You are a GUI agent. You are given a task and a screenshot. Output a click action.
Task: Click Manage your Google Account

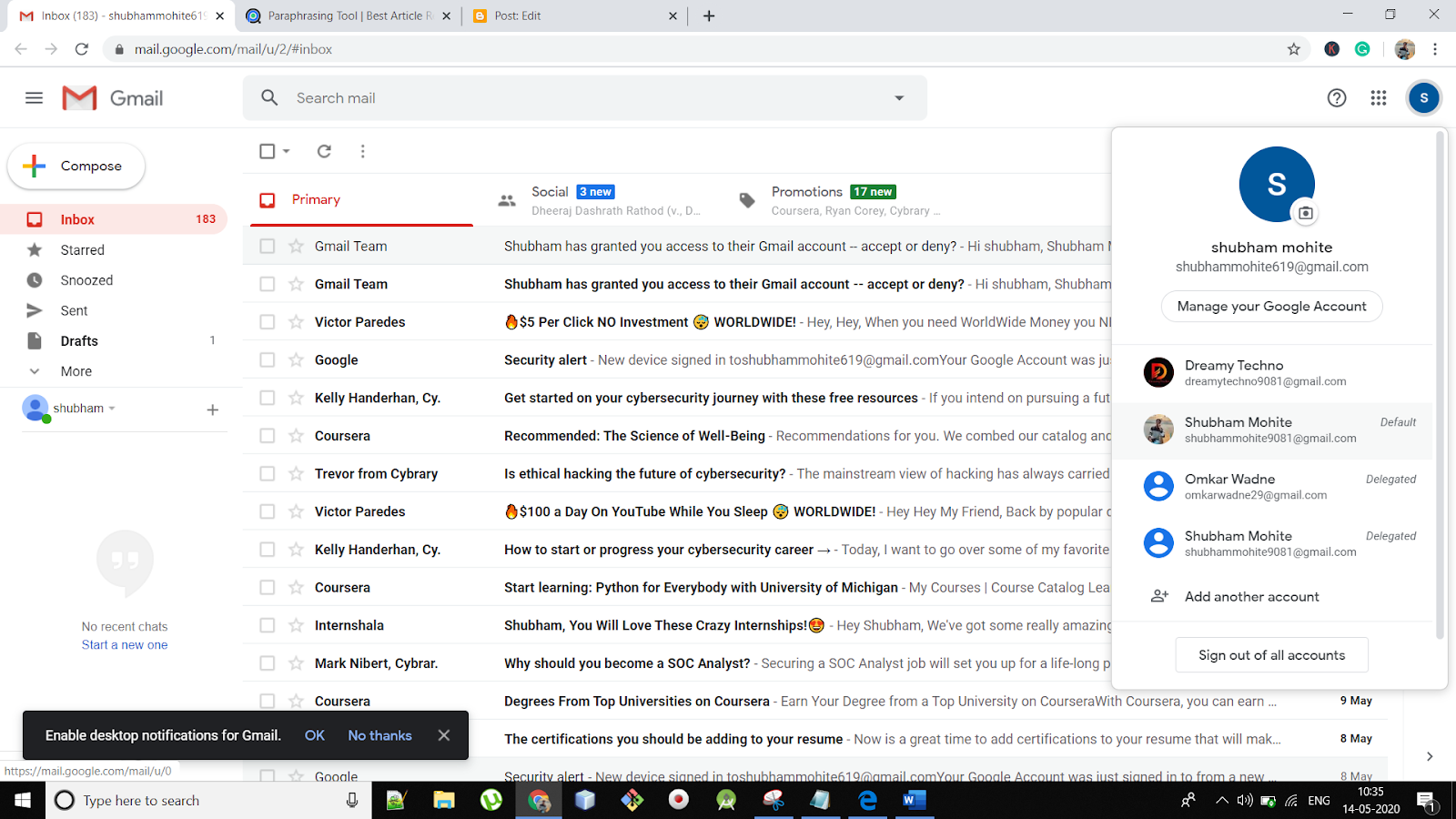[1271, 307]
